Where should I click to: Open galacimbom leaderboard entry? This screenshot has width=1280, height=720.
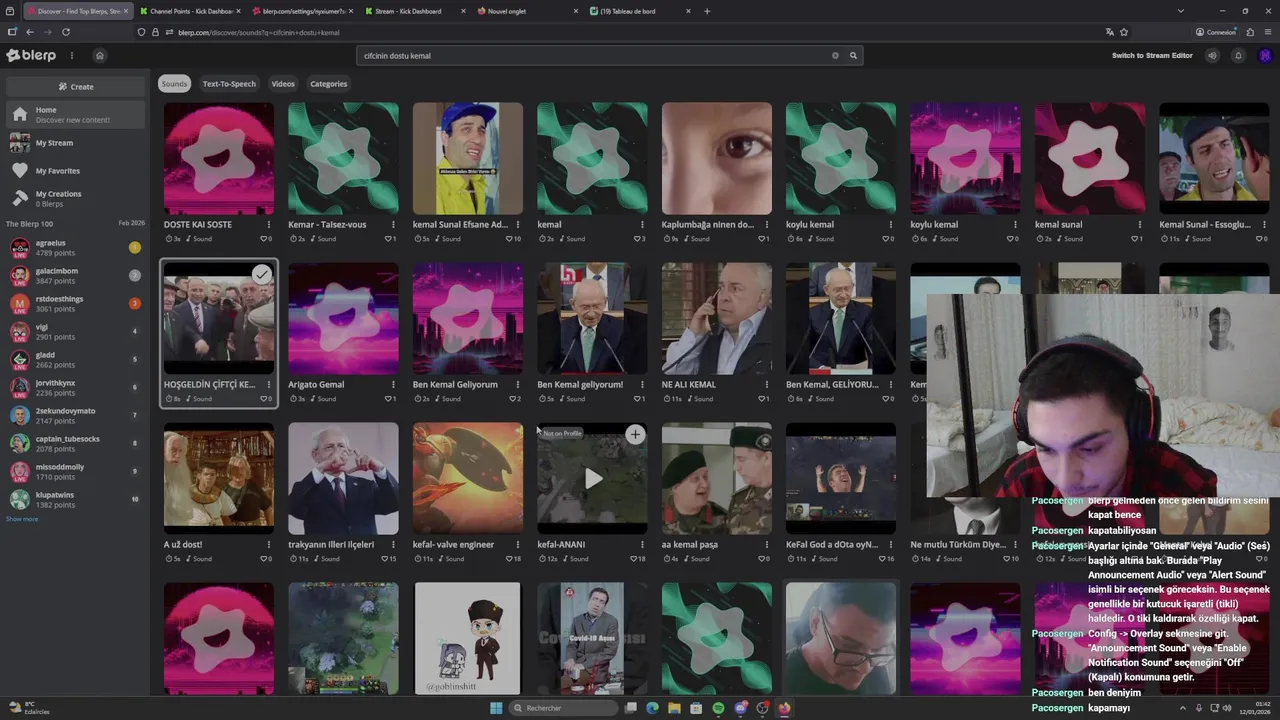coord(76,276)
